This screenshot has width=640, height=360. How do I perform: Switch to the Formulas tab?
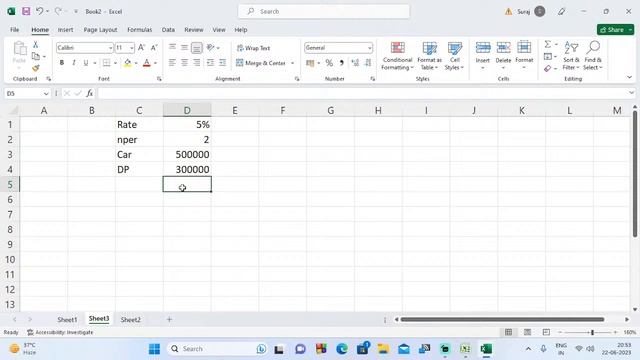tap(140, 30)
